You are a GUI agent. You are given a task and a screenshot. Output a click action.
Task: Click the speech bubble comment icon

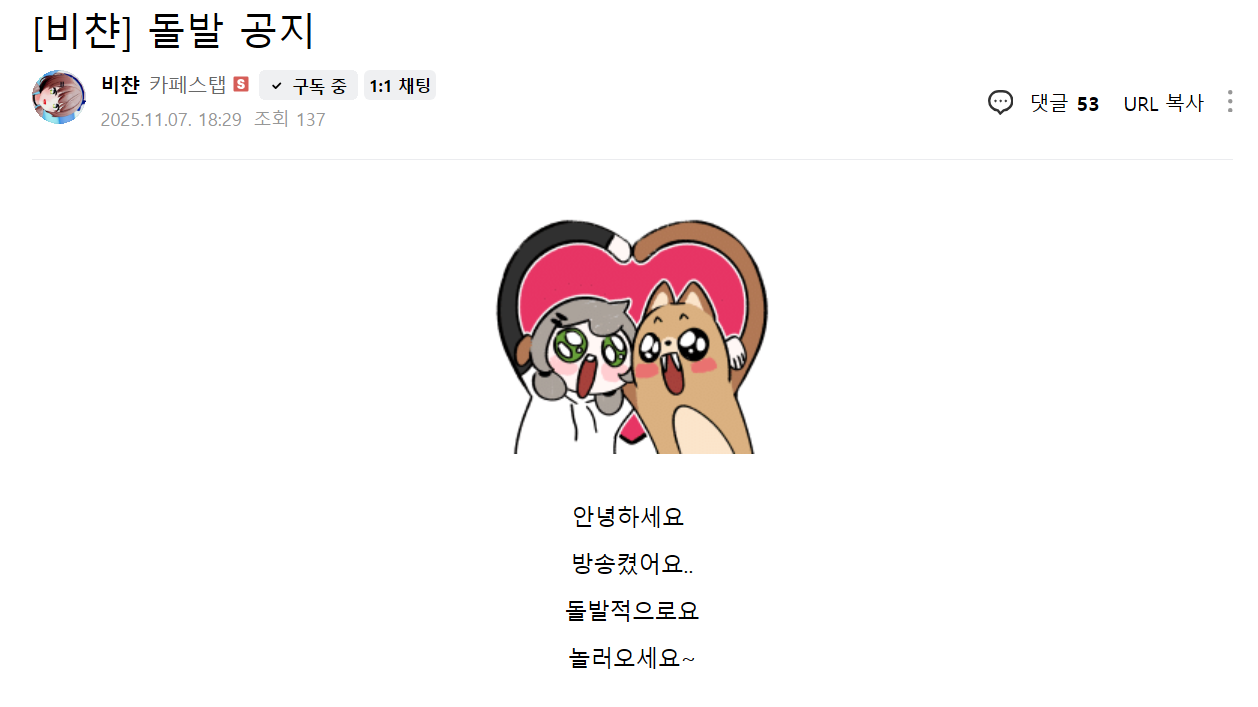click(x=1000, y=103)
